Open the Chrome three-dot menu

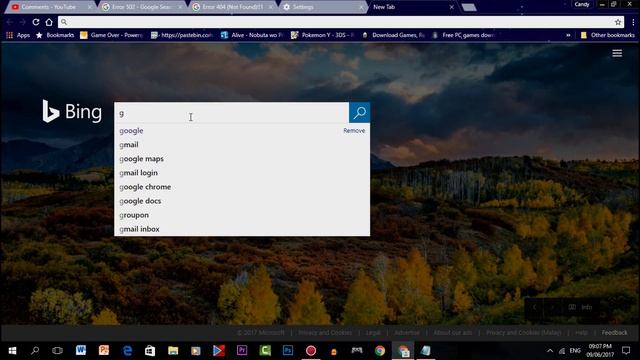coord(633,22)
